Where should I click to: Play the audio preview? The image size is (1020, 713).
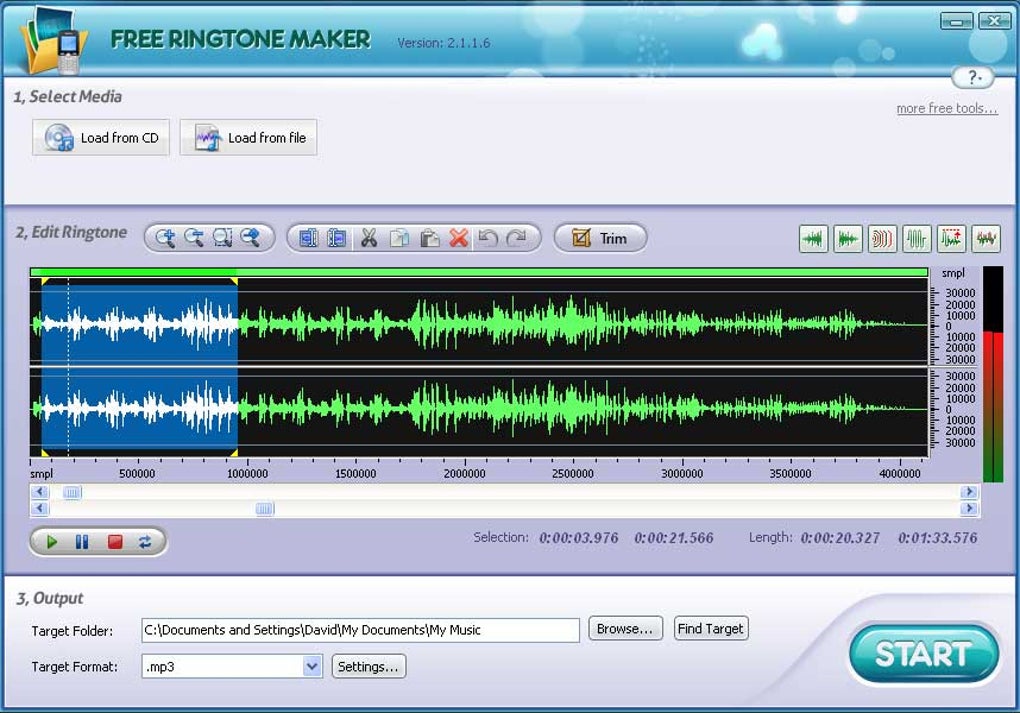52,541
